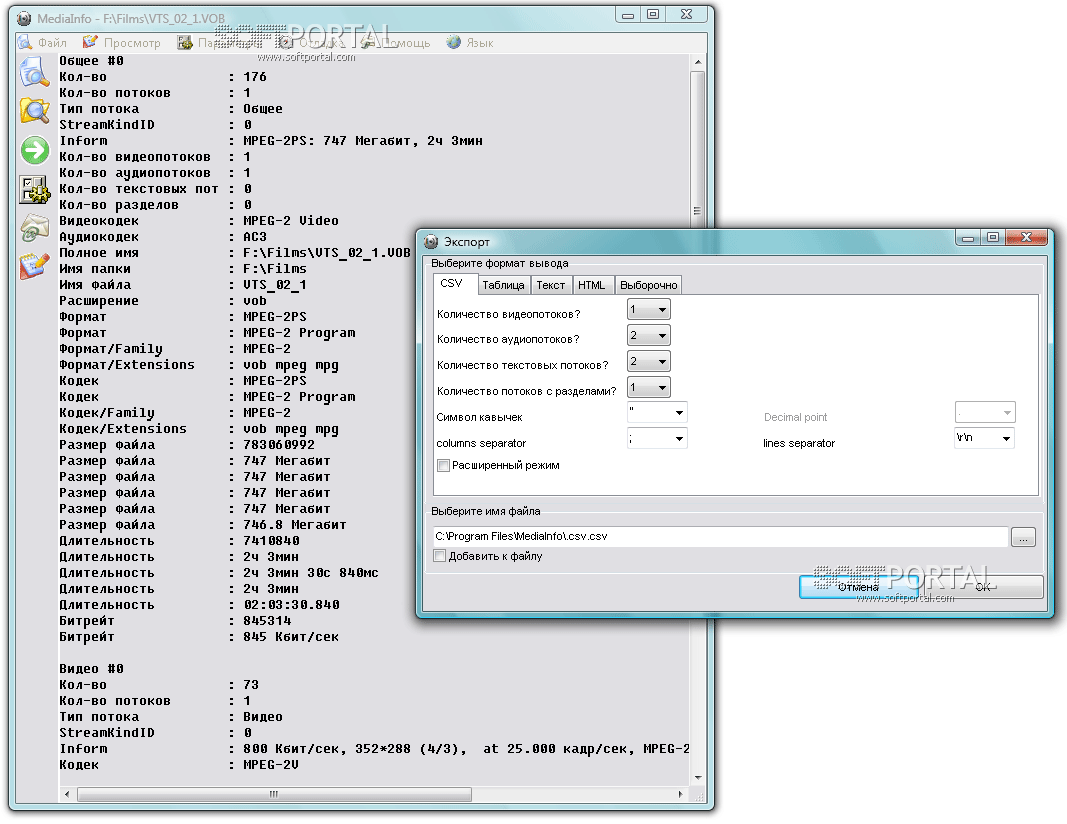This screenshot has width=1067, height=824.
Task: Enable the Добавить к файлу checkbox
Action: point(440,556)
